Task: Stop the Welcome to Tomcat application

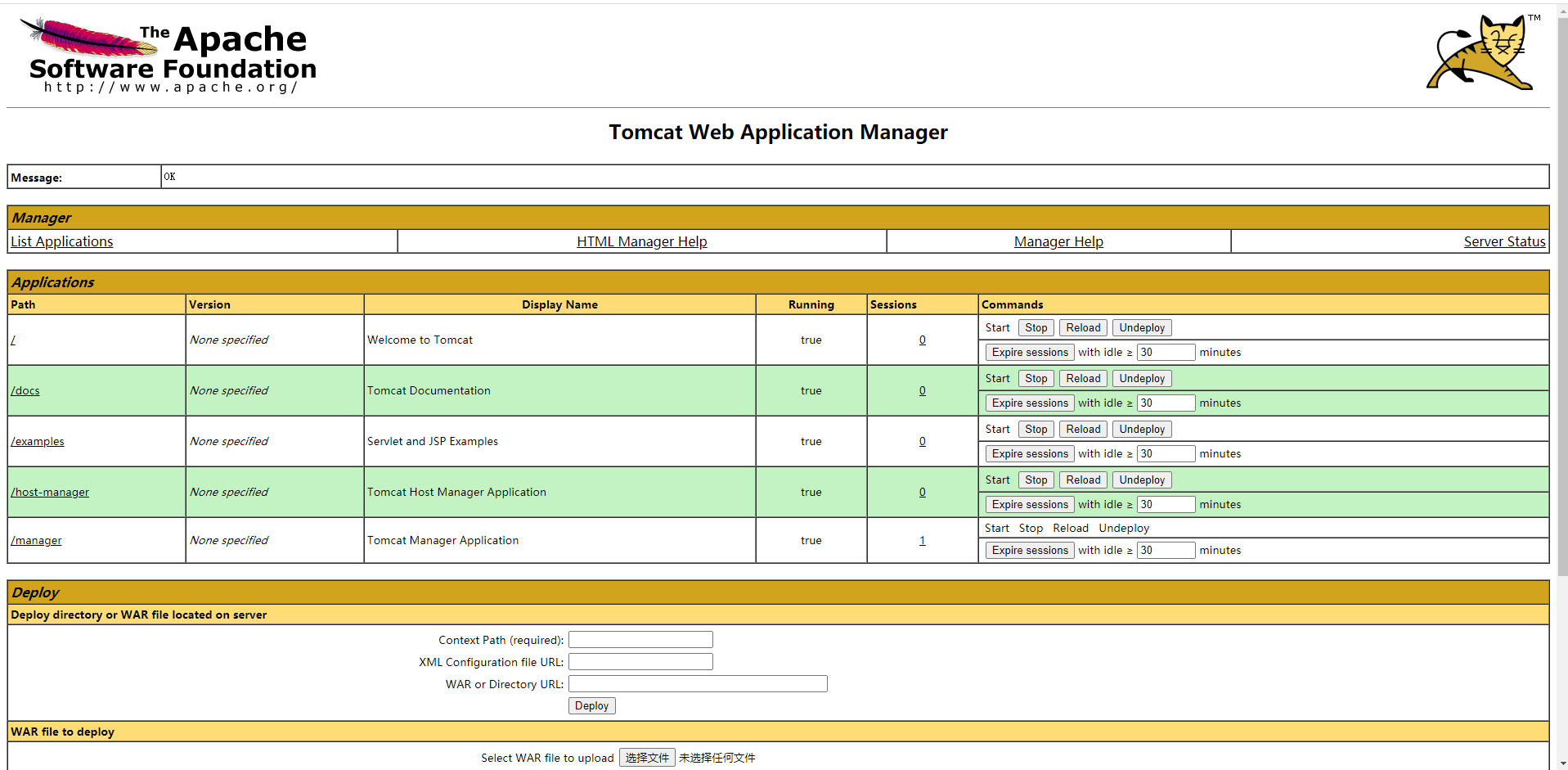Action: tap(1036, 327)
